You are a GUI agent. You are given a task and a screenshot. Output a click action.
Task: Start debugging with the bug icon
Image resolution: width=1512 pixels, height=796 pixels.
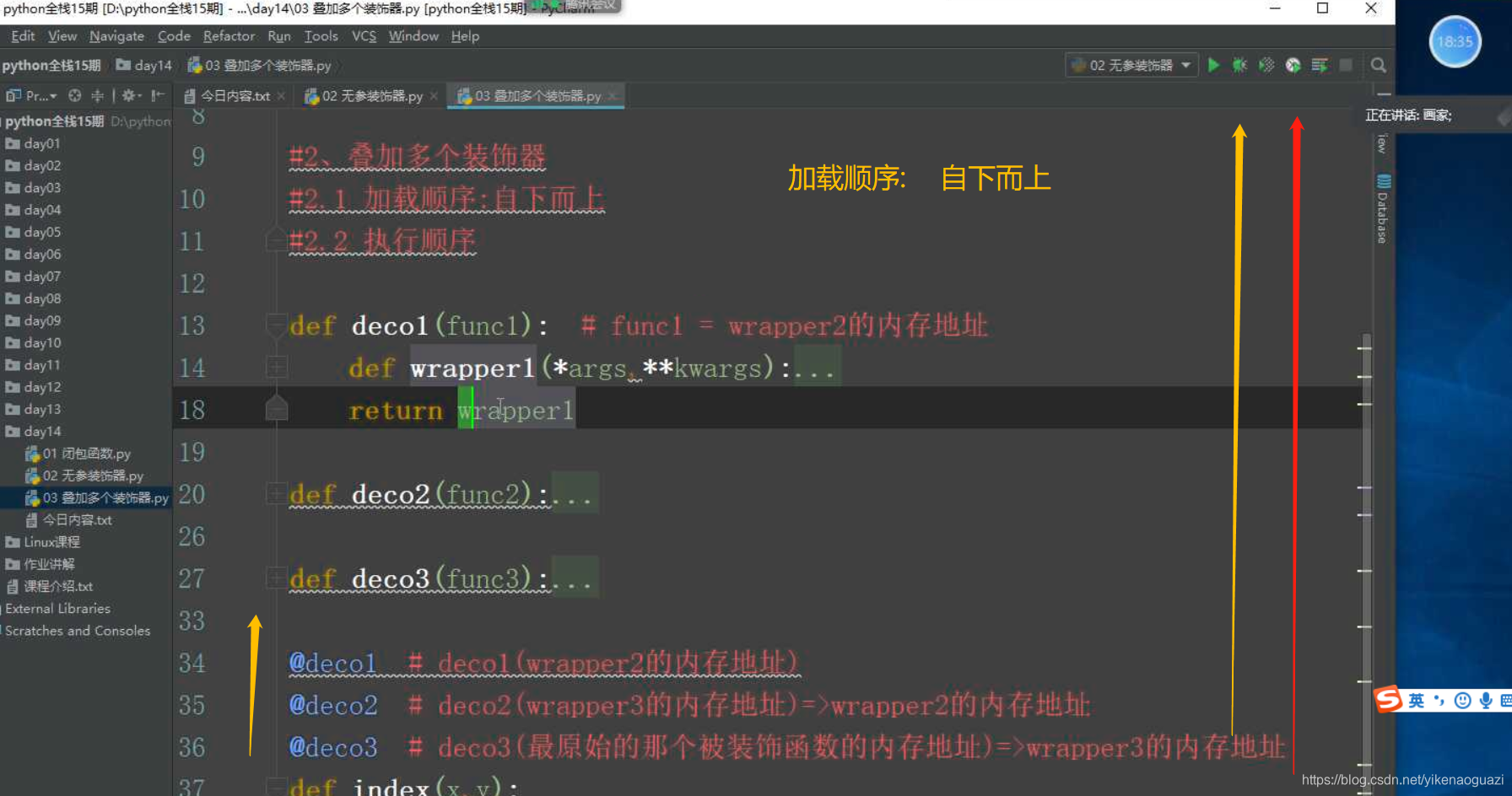coord(1239,65)
